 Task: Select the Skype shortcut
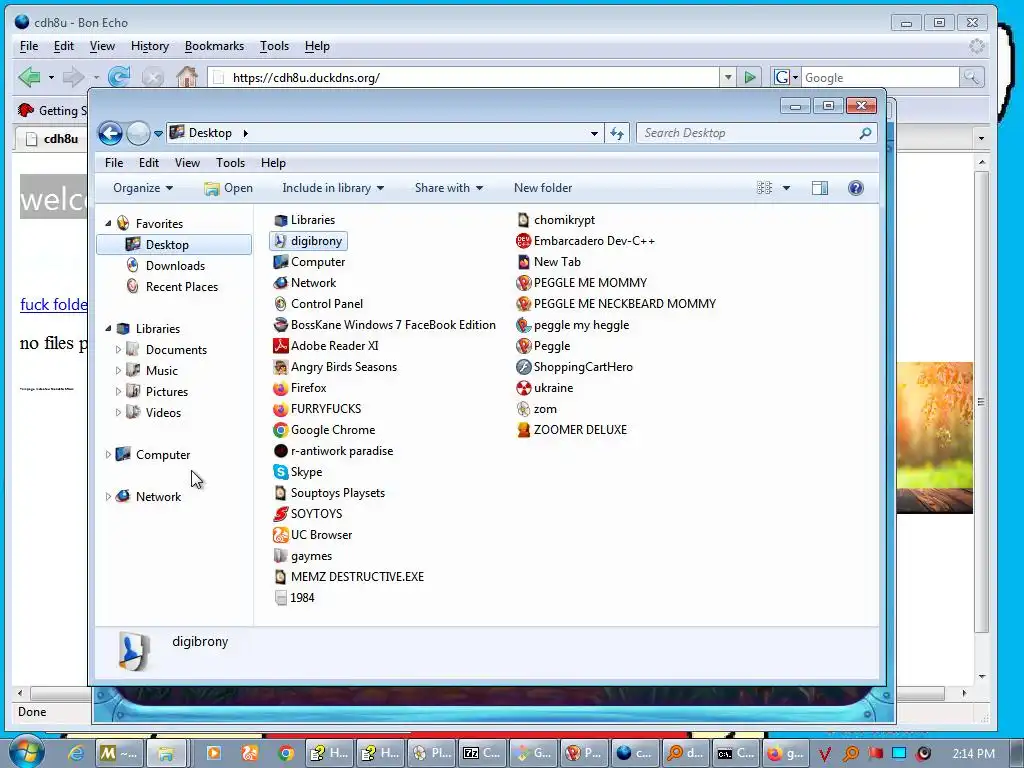(298, 472)
